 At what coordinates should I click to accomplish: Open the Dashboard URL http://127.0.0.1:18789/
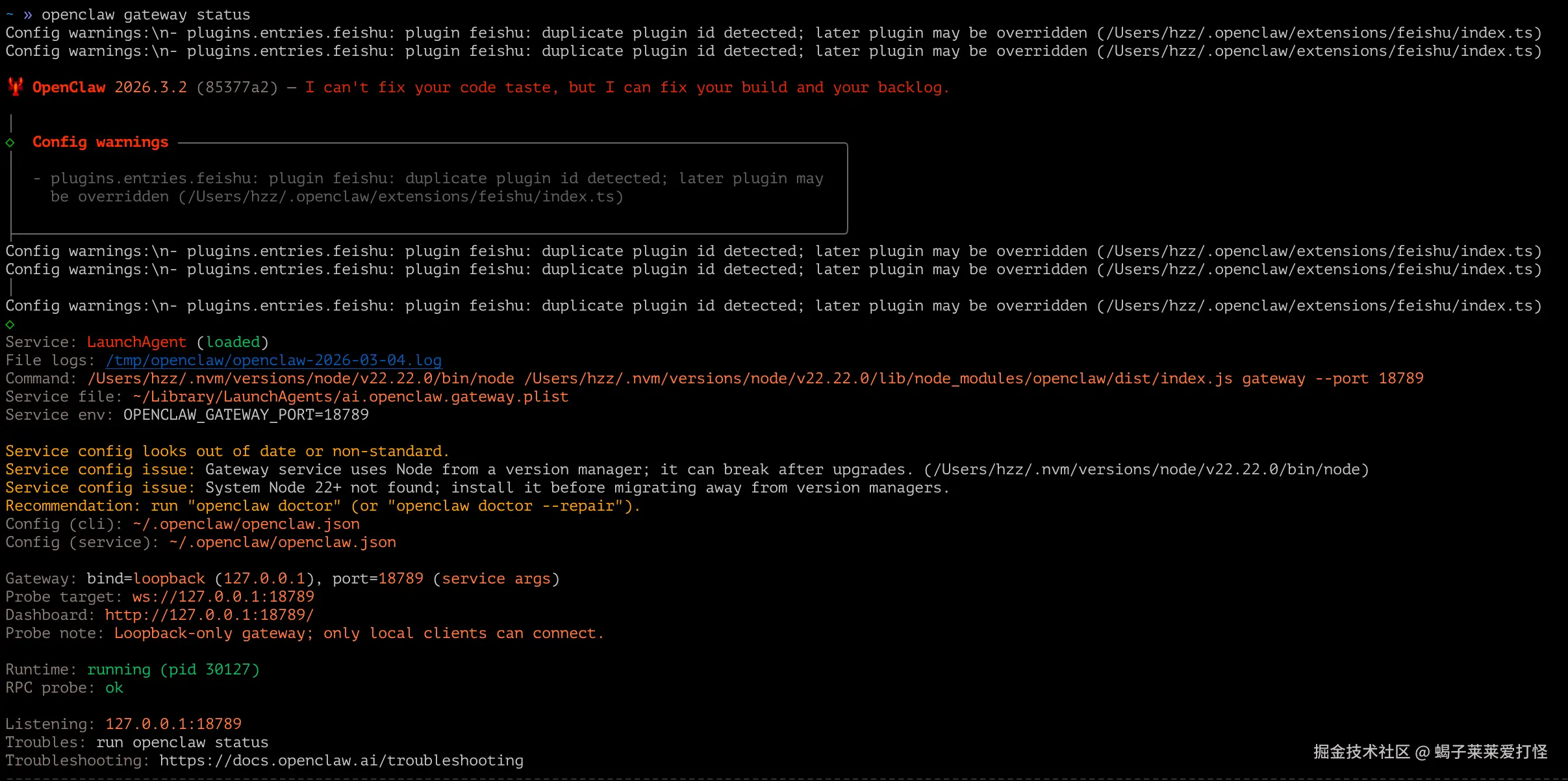click(x=209, y=615)
